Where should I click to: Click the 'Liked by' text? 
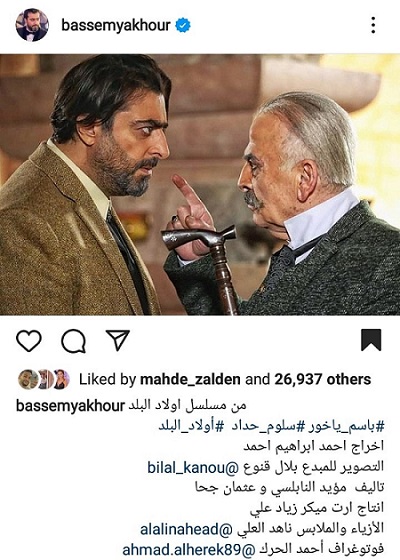click(x=108, y=379)
